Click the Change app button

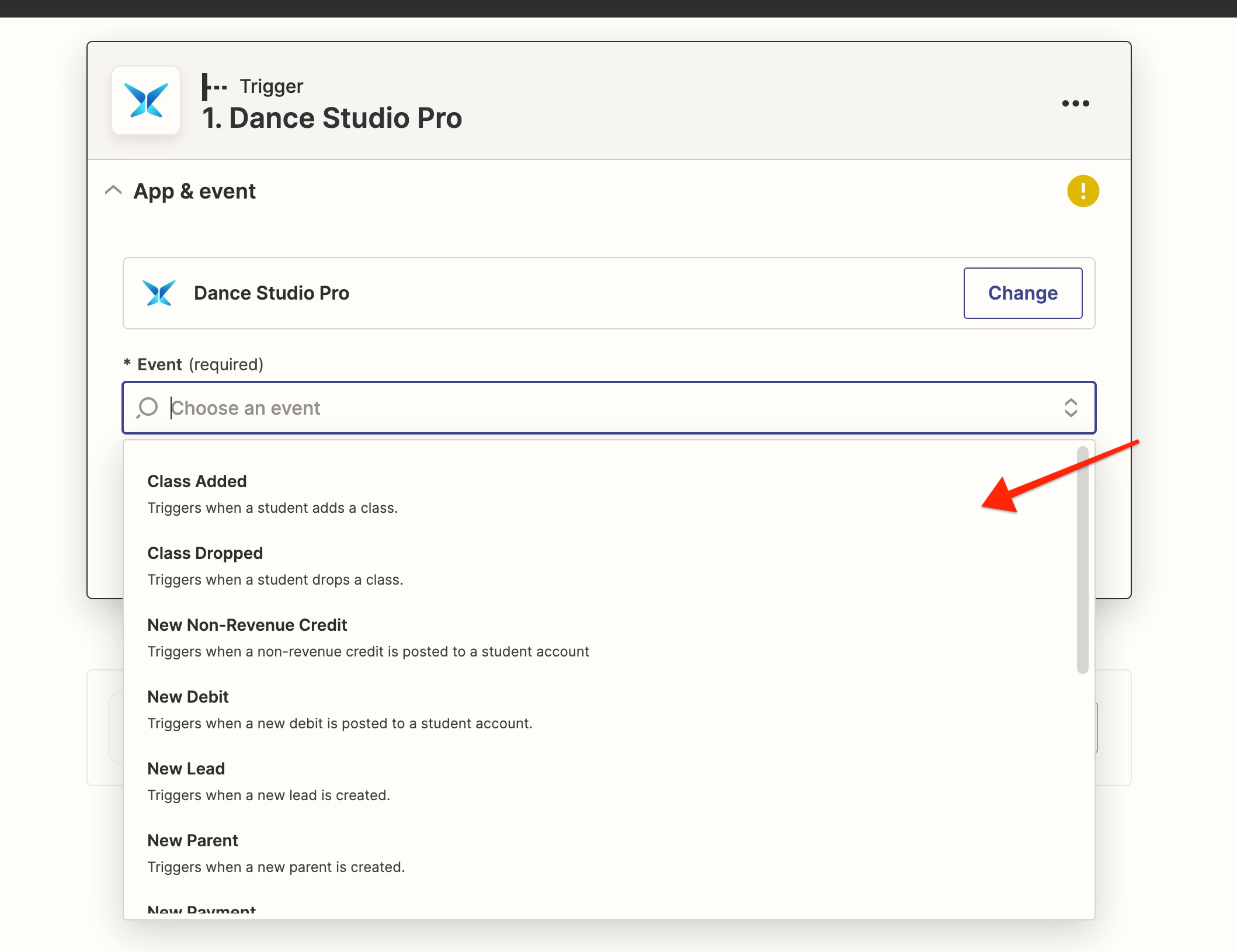pyautogui.click(x=1023, y=293)
